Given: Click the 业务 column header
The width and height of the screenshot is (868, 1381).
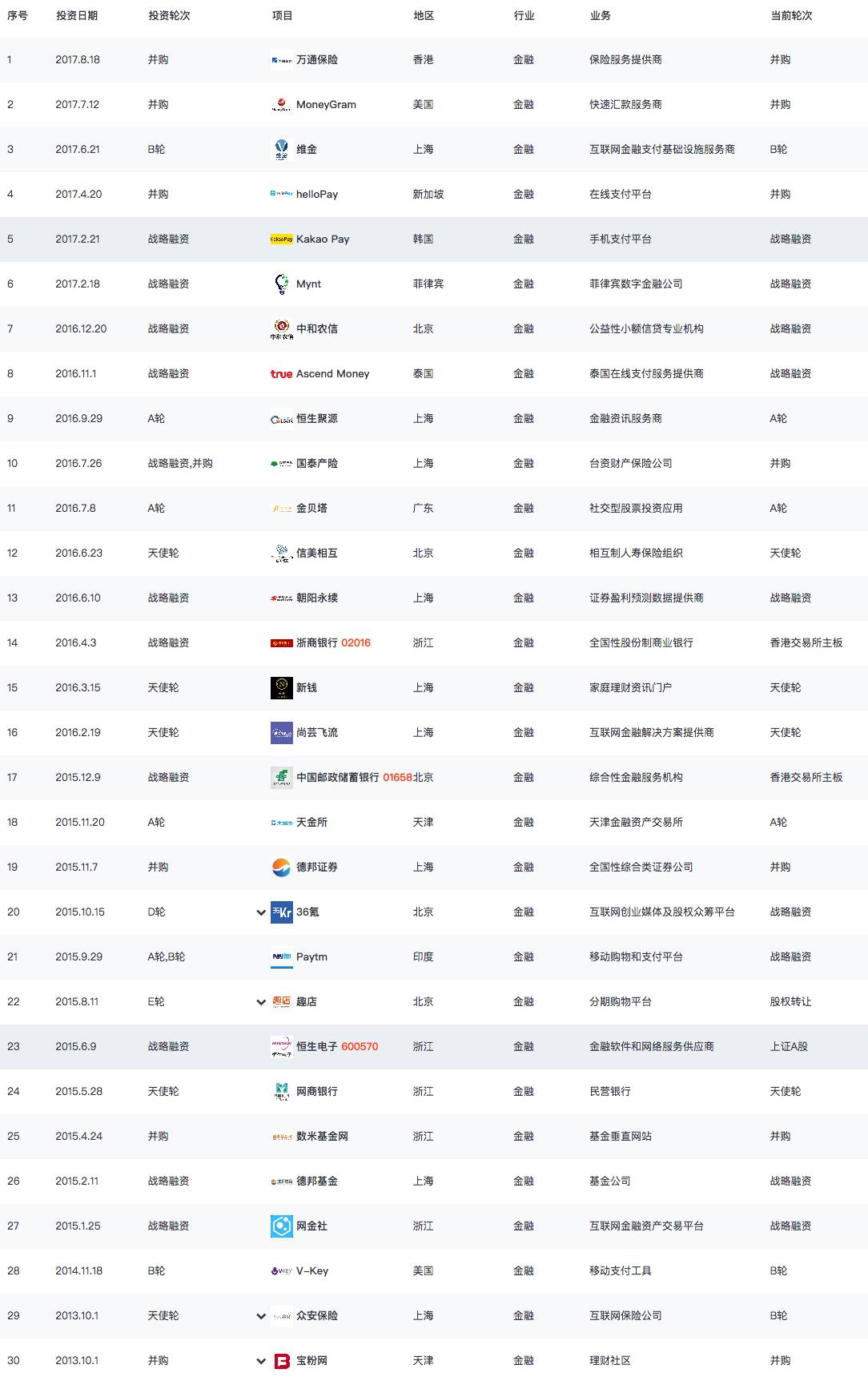Looking at the screenshot, I should click(600, 16).
